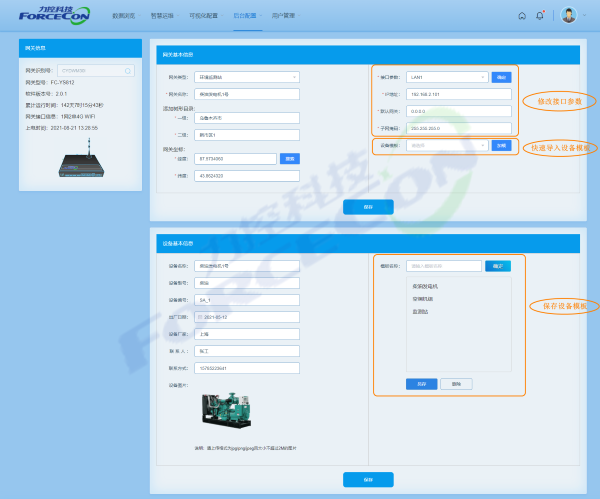Screen dimensions: 600x499
Task: Click the first-level directory input field
Action: (247, 118)
